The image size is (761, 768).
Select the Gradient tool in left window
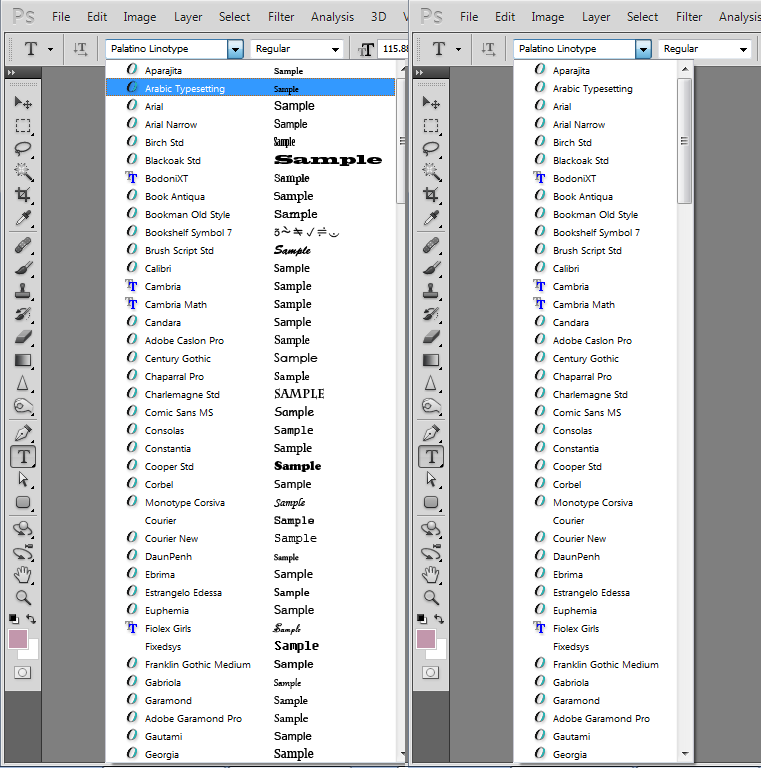tap(23, 360)
